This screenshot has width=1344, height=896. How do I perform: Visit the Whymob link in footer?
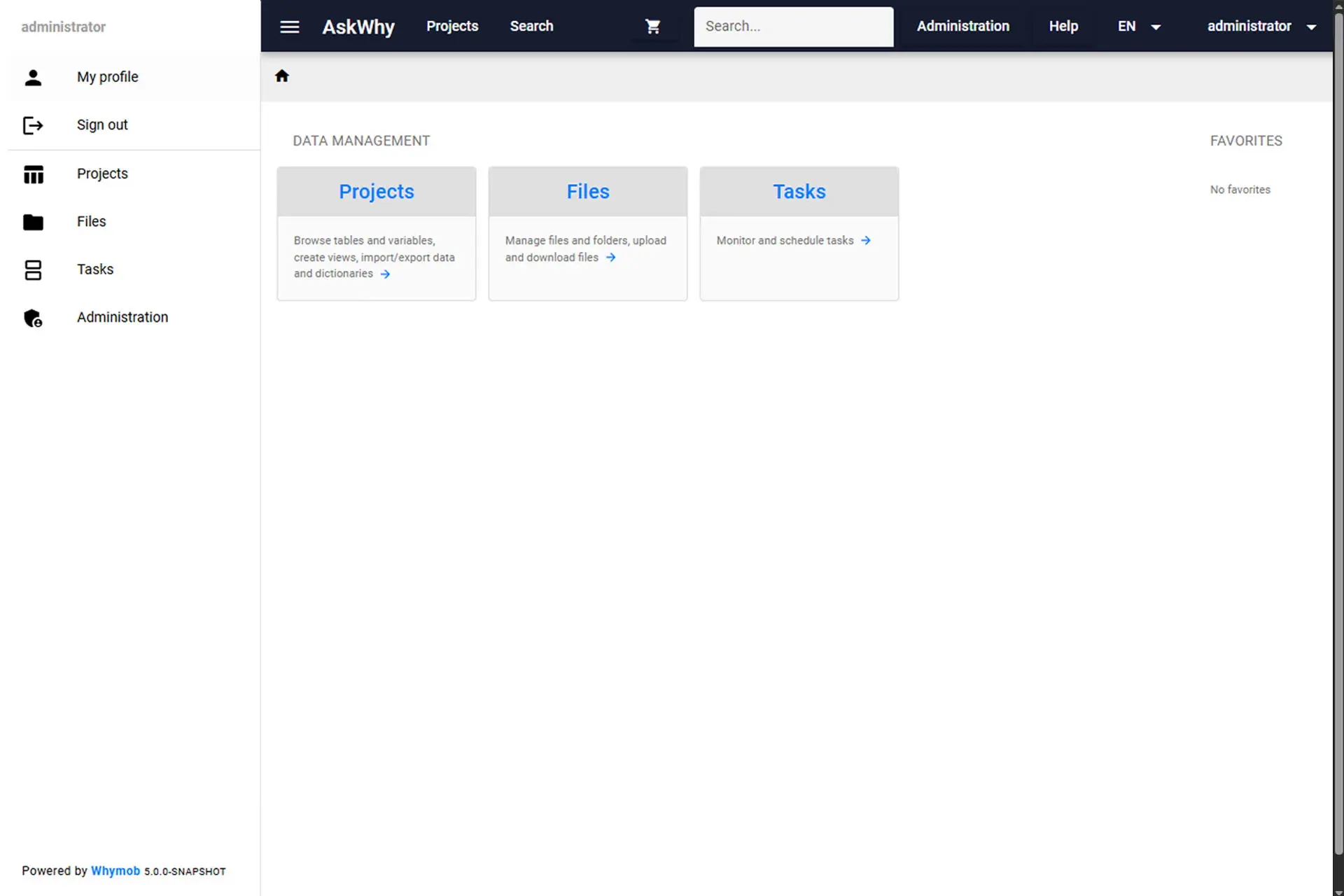coord(115,871)
